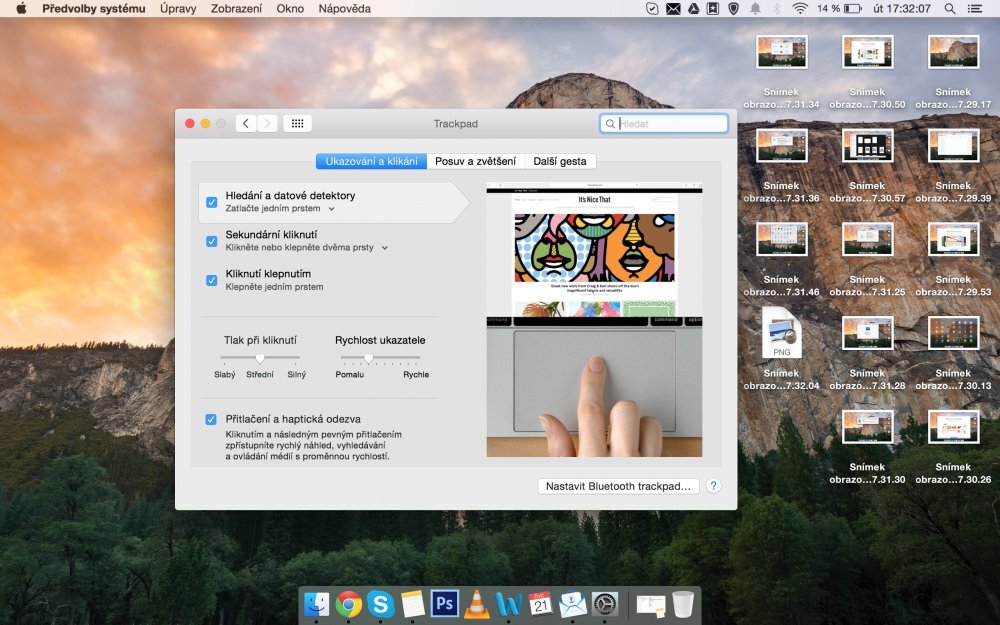Open Google Chrome from the Dock
Viewport: 1000px width, 625px height.
point(347,604)
